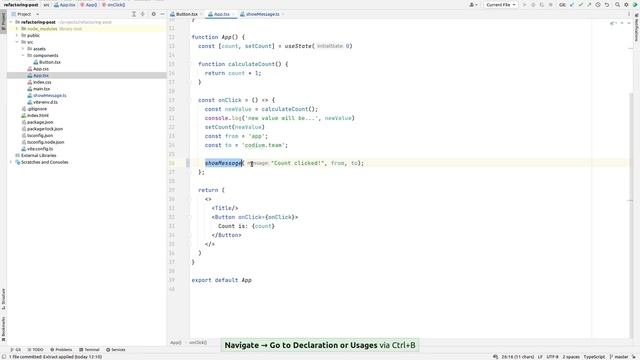The image size is (640, 360).
Task: Click the Debug icon in toolbar
Action: [533, 5]
